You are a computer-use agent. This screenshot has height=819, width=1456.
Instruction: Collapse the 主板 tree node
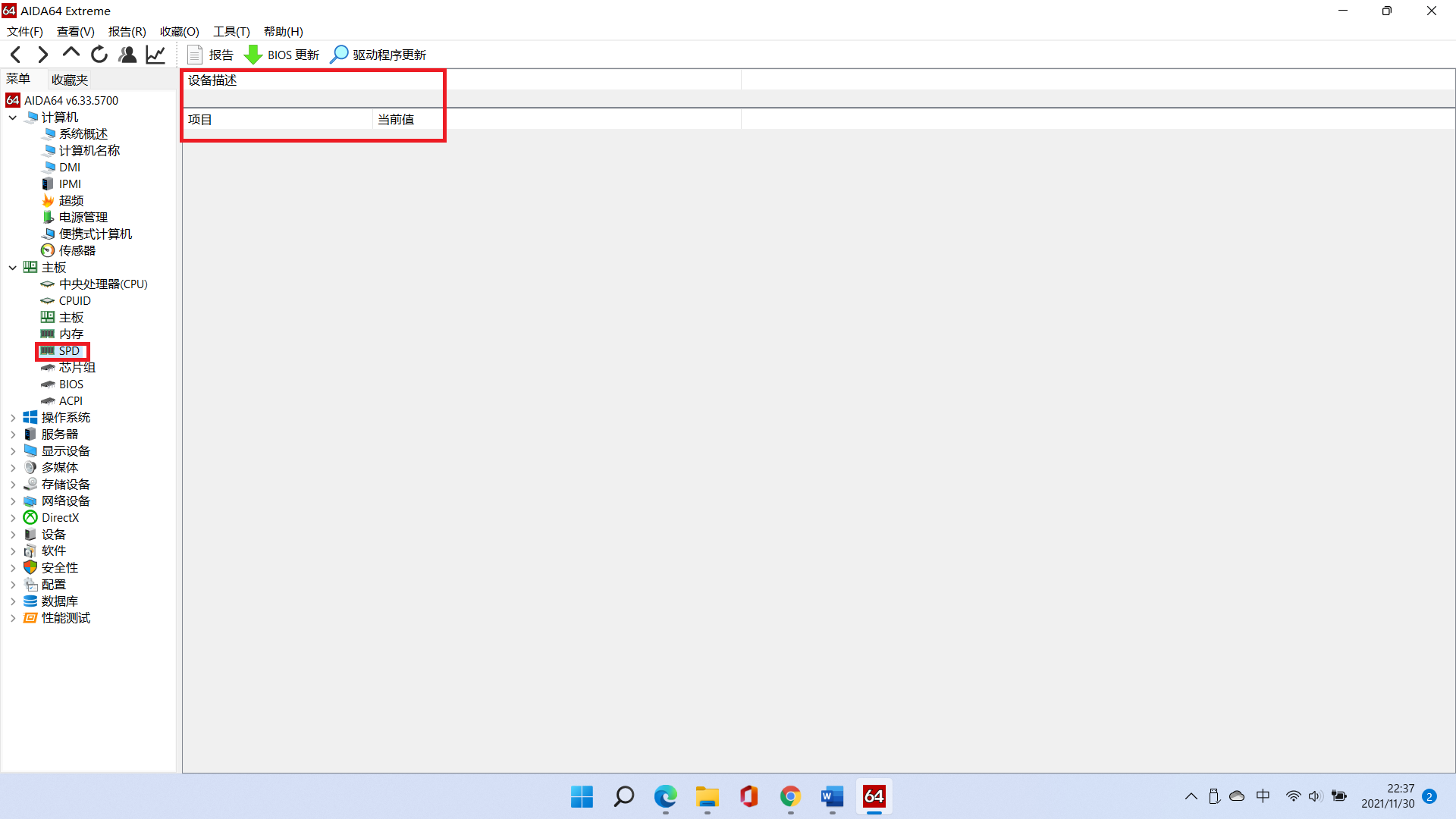tap(13, 268)
